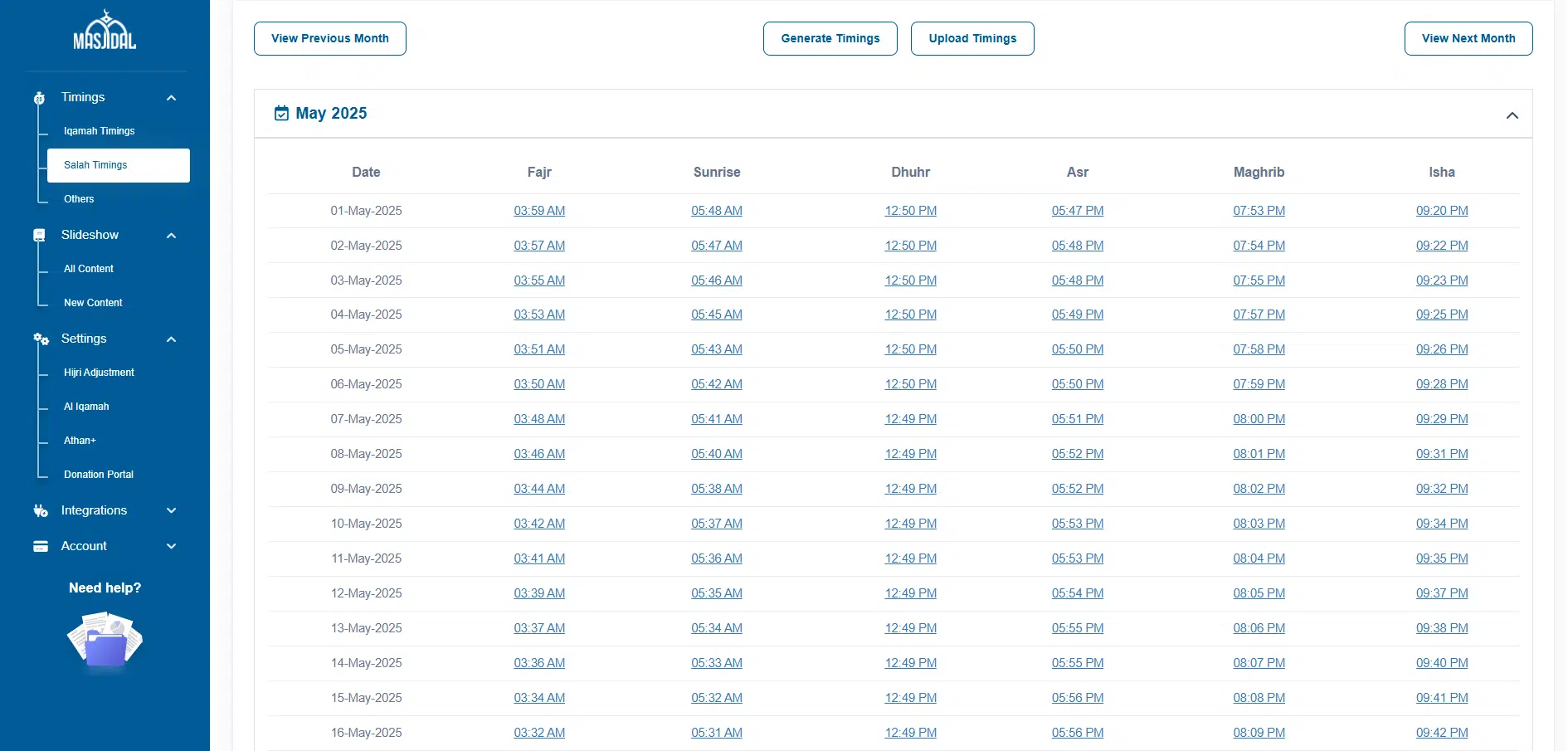Go to Hijri Adjustment settings

(x=99, y=373)
